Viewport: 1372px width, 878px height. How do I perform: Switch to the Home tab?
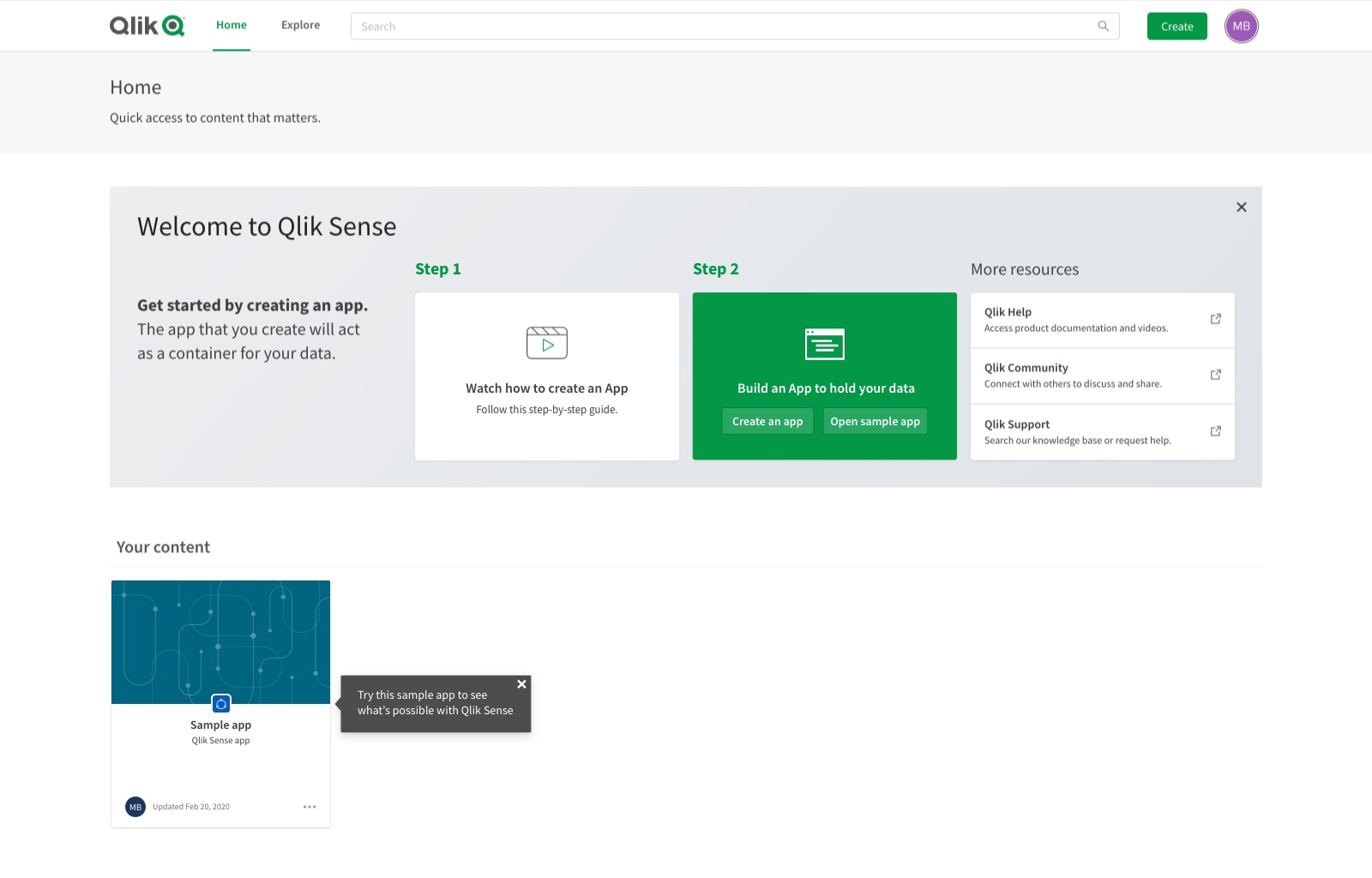click(232, 26)
